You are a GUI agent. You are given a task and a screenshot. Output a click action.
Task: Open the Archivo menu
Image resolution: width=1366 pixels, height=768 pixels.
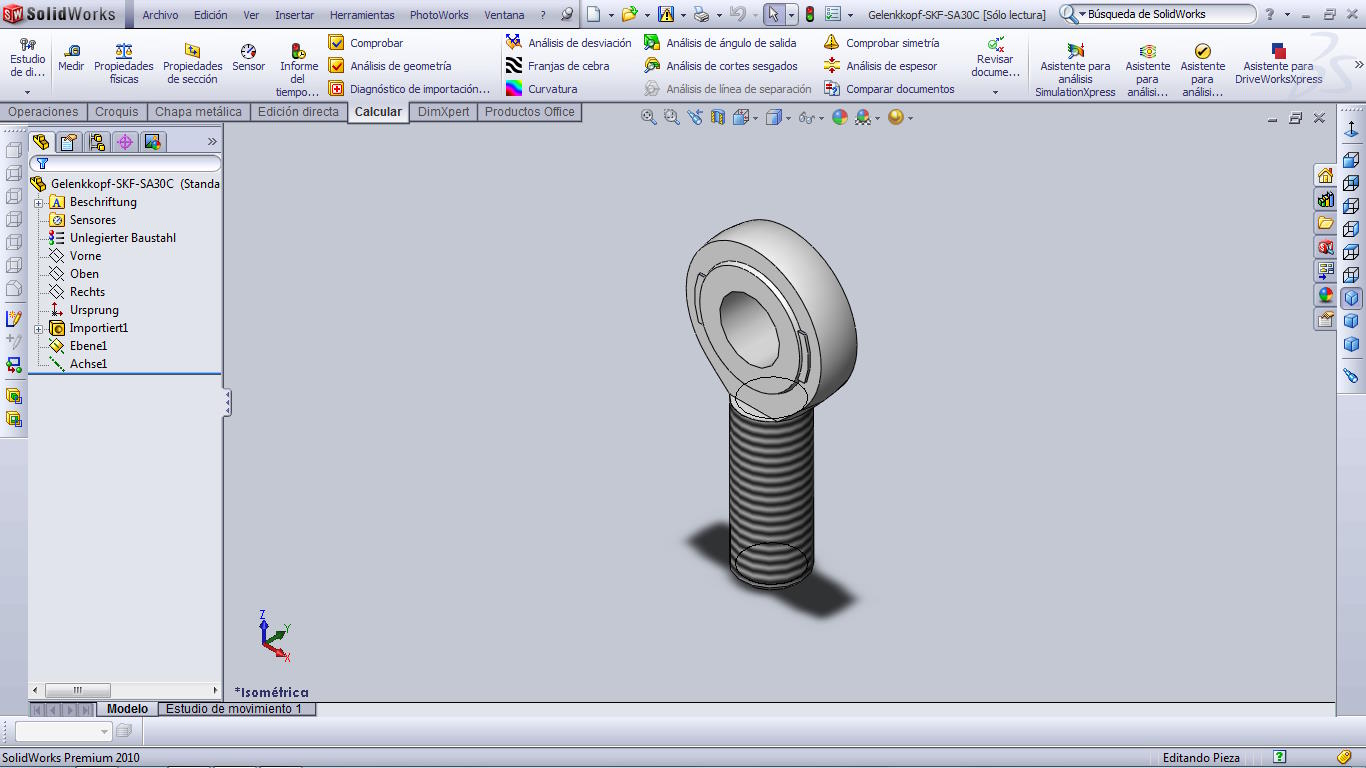coord(160,15)
